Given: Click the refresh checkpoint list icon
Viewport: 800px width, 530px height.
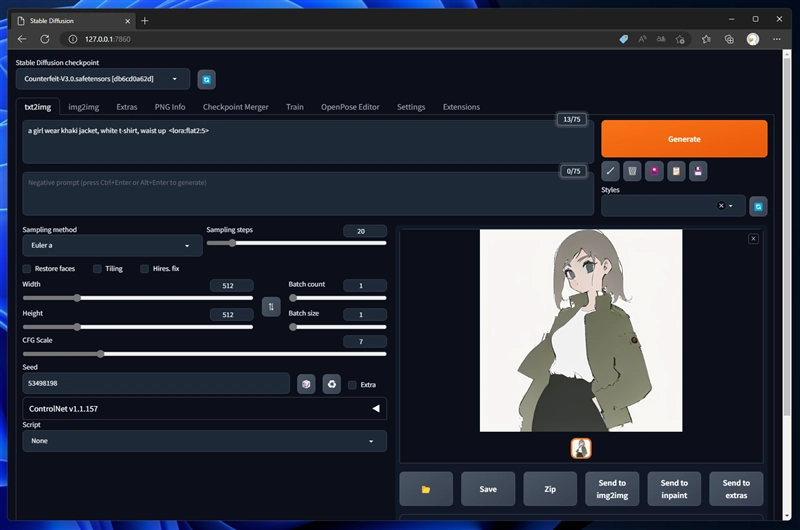Looking at the screenshot, I should [x=206, y=79].
